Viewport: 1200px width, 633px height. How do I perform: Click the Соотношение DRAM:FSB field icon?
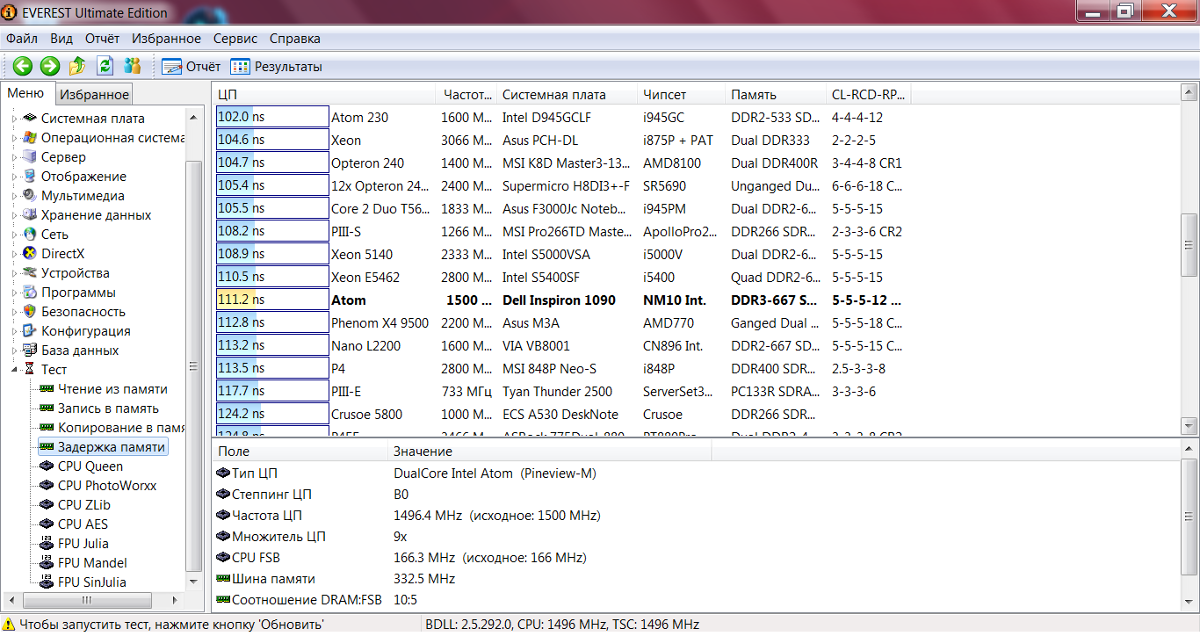223,600
